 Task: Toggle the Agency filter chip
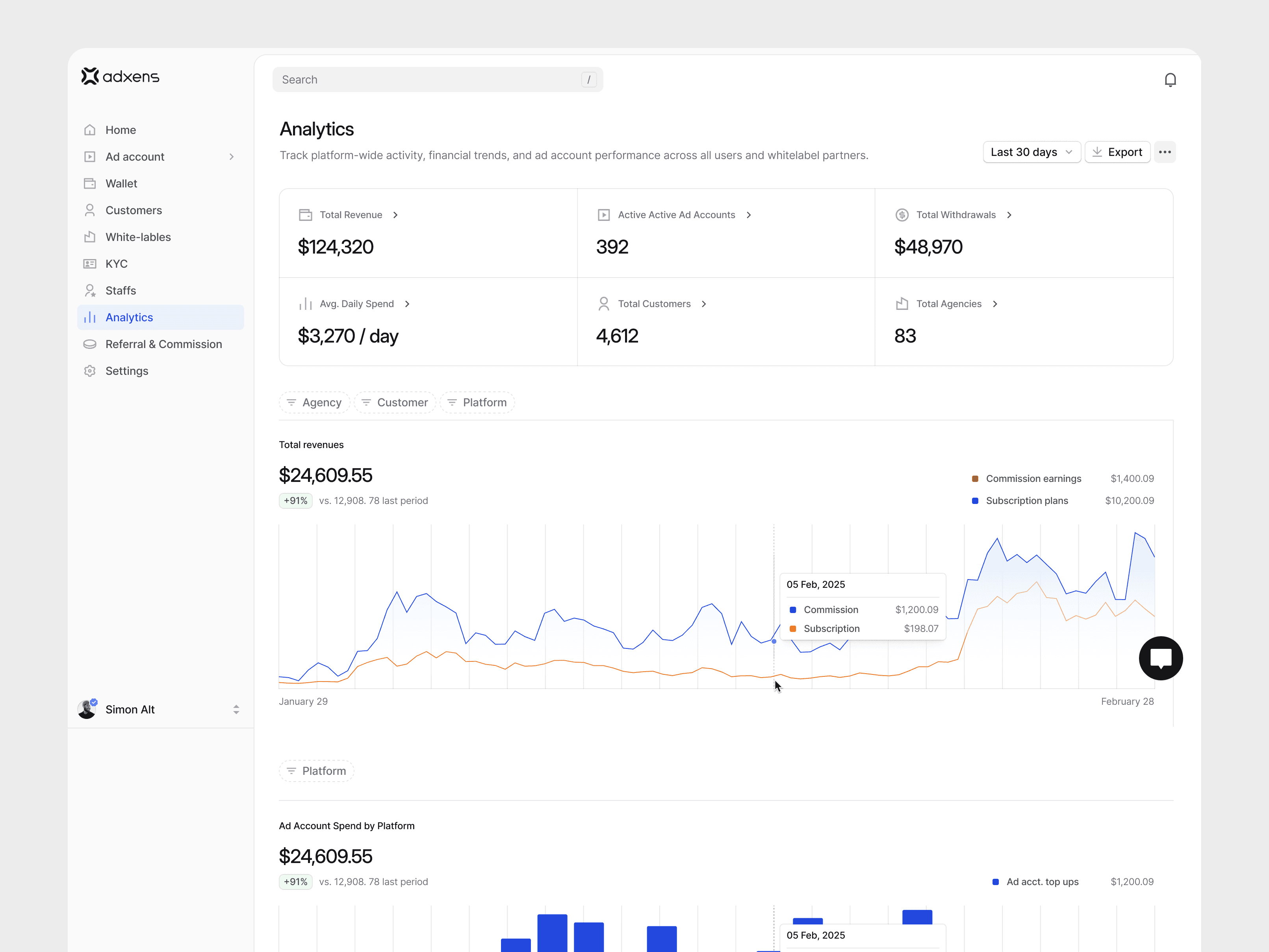coord(314,403)
